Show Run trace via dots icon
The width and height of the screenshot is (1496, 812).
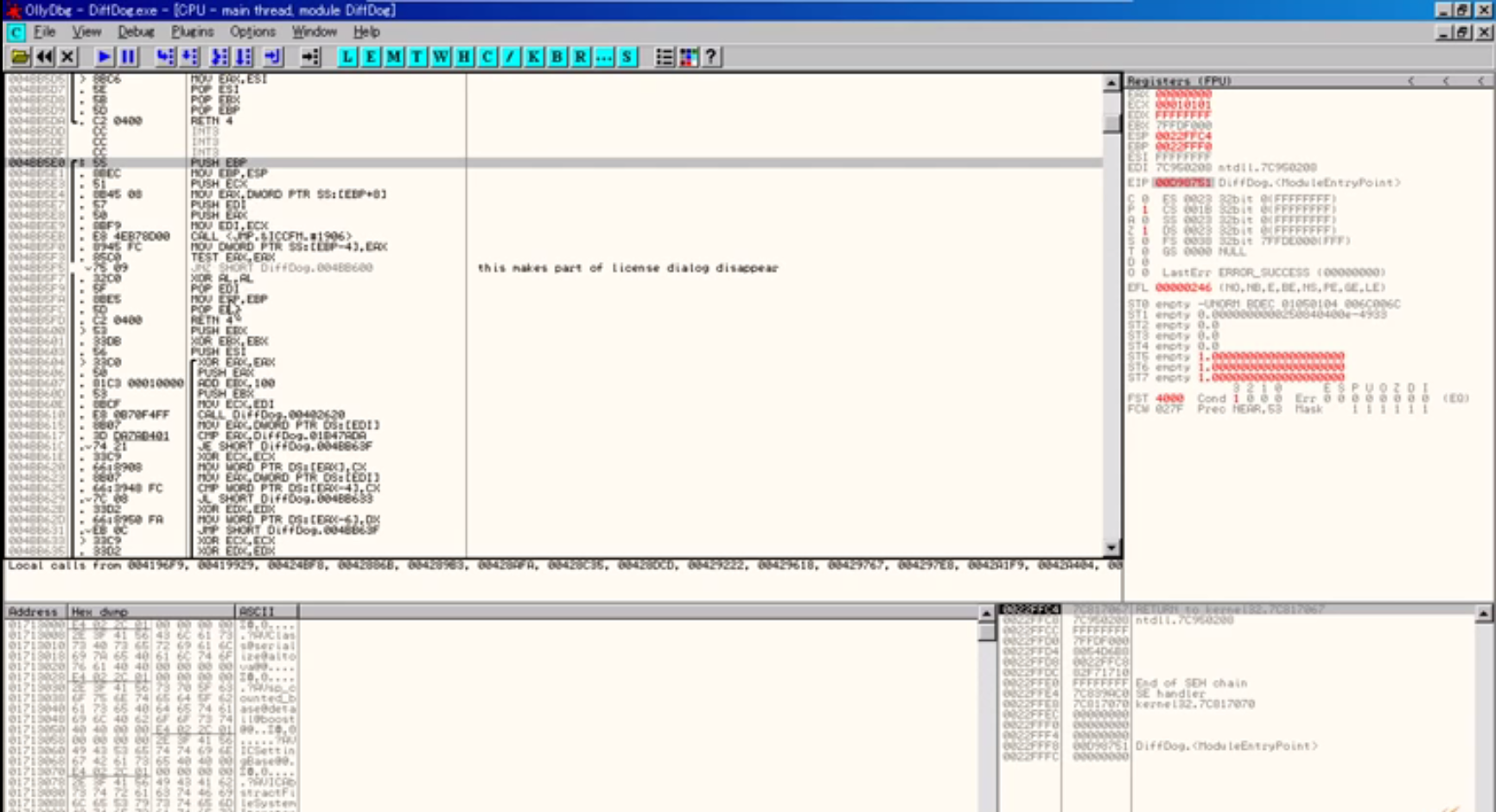click(x=604, y=57)
